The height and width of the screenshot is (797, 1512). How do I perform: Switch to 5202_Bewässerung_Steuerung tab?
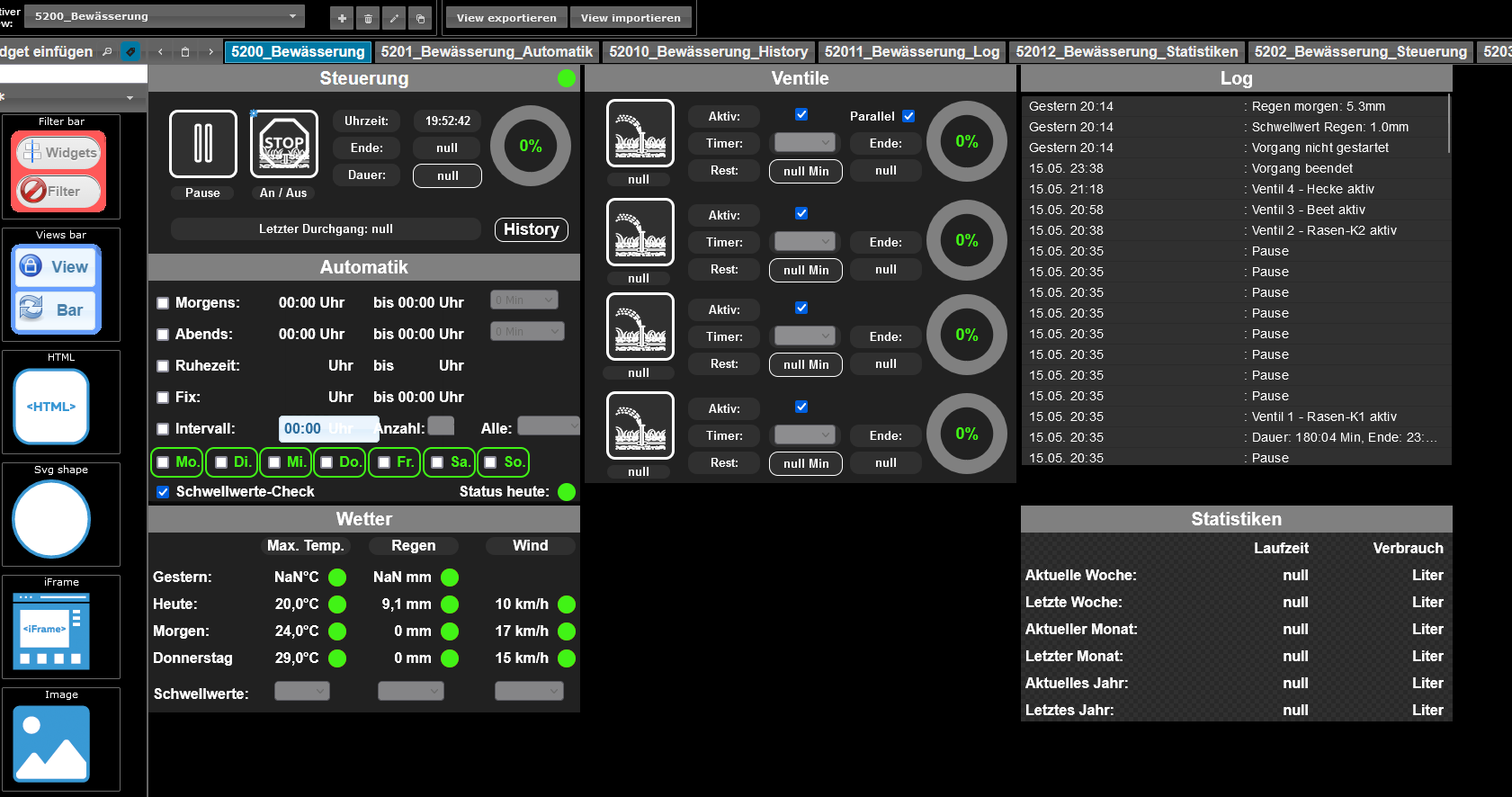(x=1361, y=52)
